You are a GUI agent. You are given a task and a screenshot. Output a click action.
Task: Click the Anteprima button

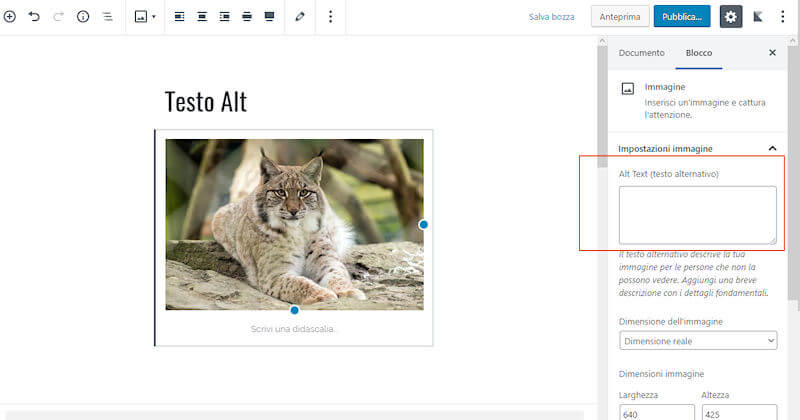coord(620,17)
